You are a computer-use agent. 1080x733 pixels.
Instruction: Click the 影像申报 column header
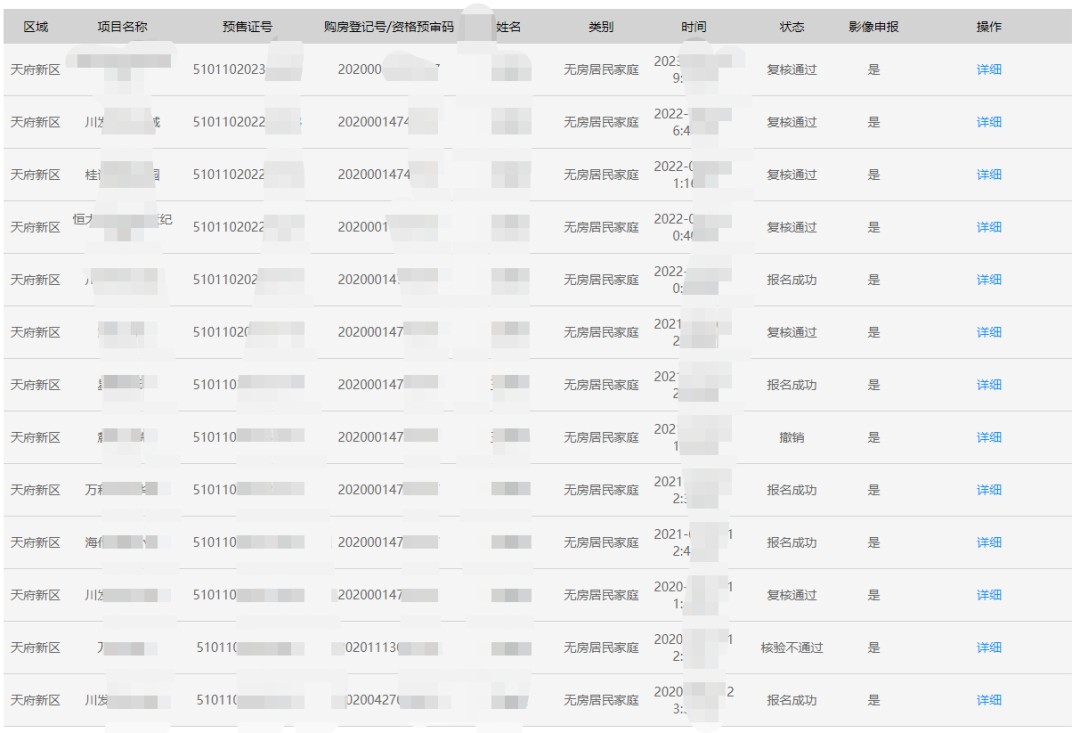coord(873,27)
